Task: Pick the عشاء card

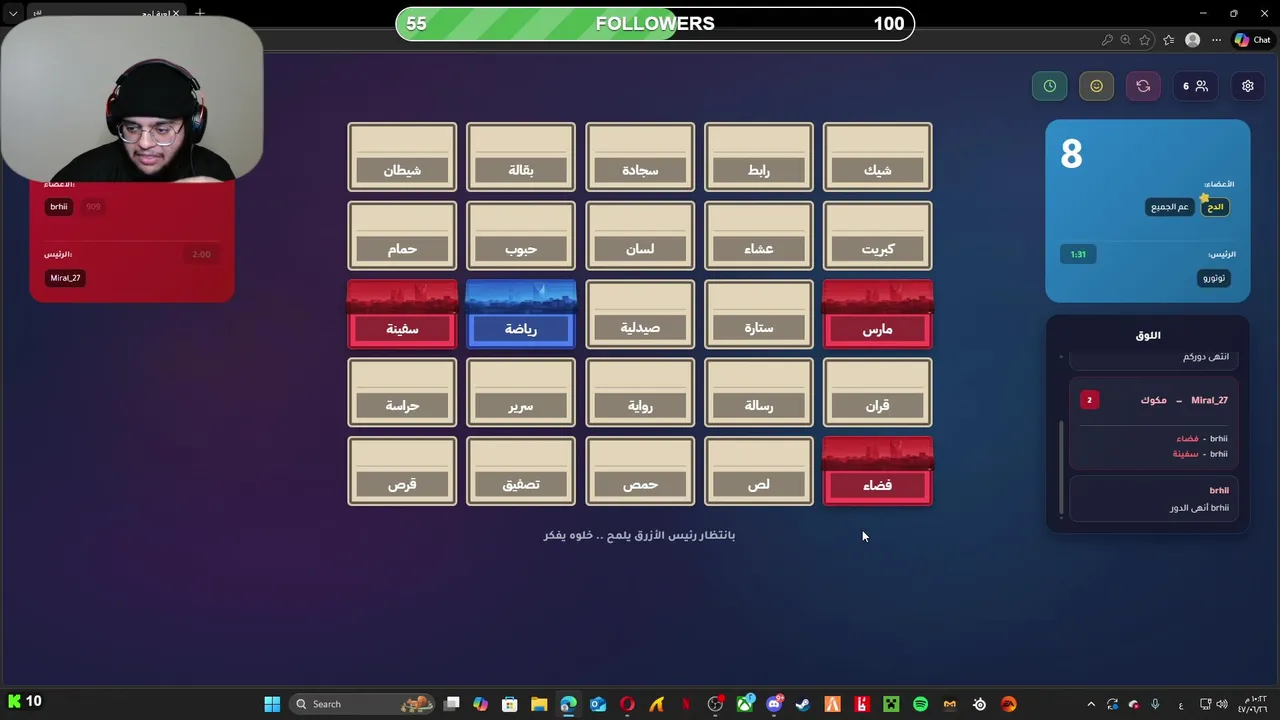Action: [x=759, y=236]
